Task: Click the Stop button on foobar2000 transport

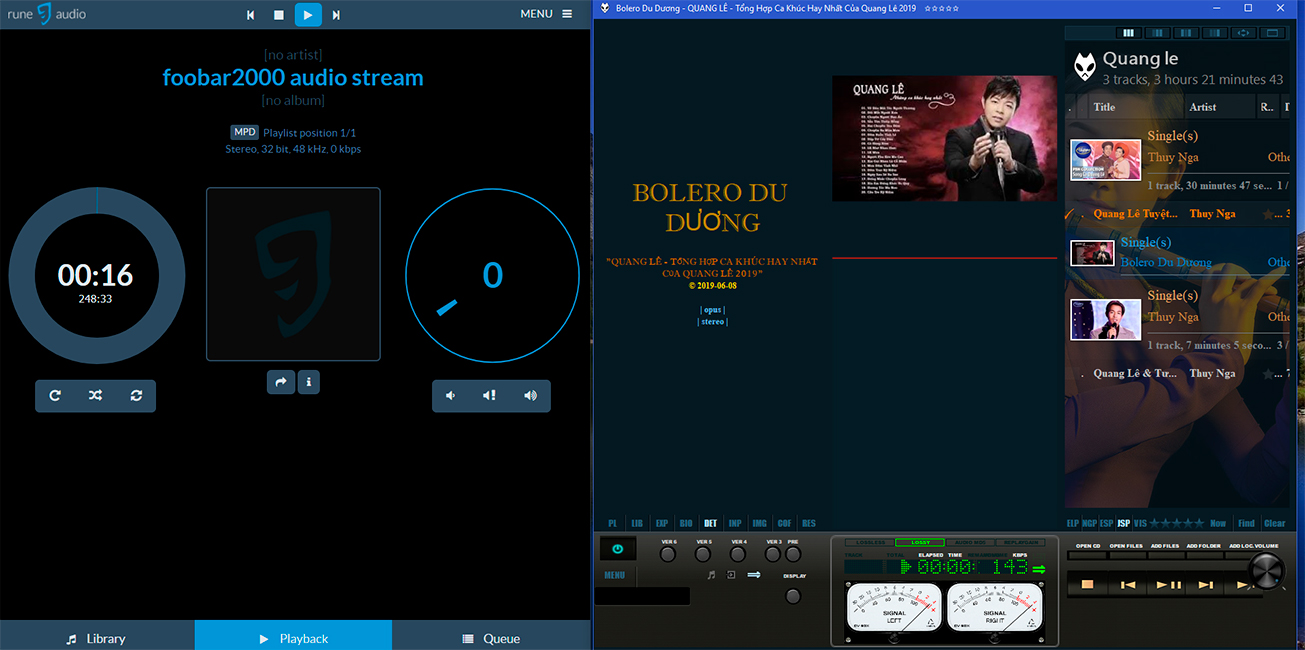Action: tap(1088, 584)
